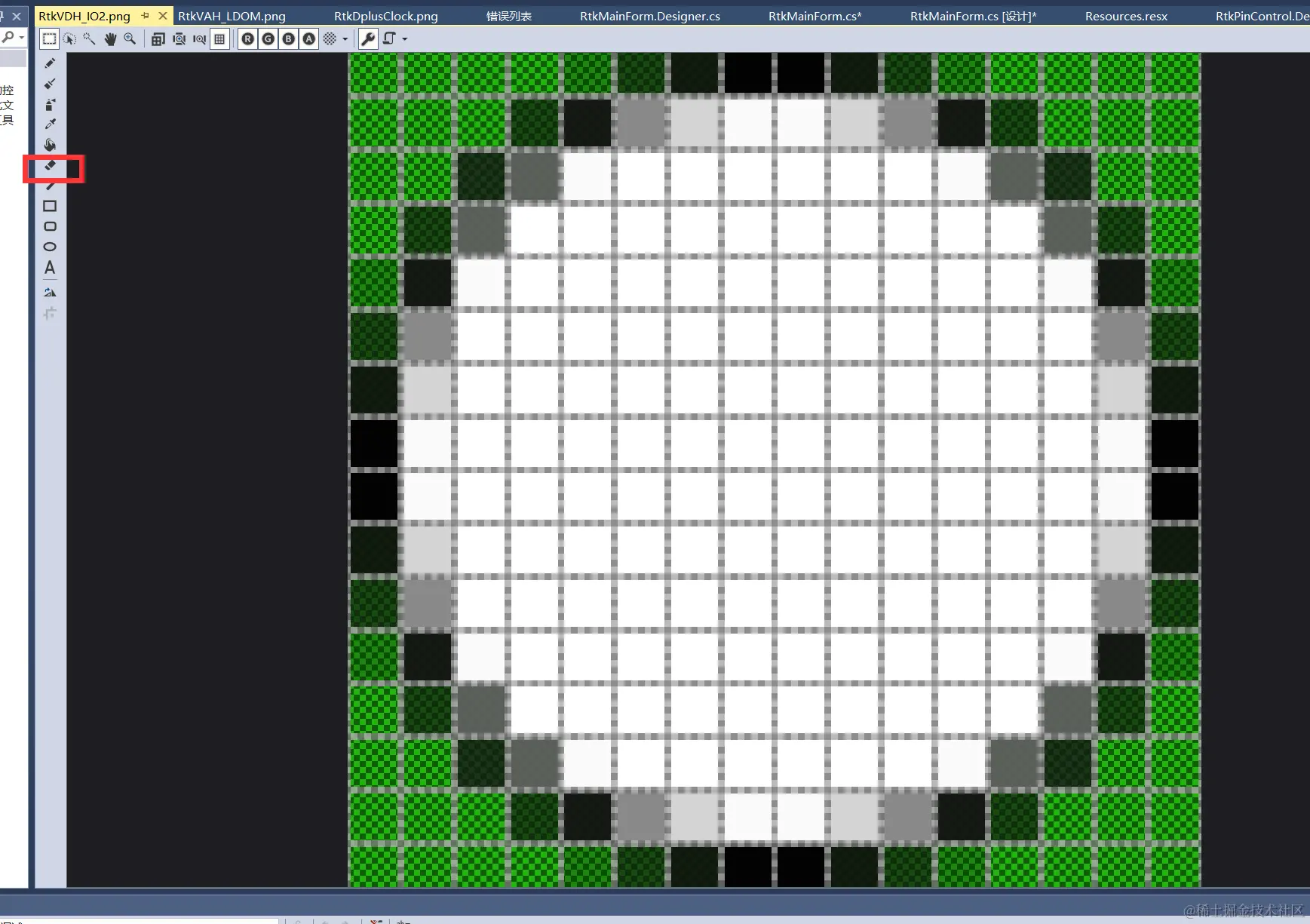1310x924 pixels.
Task: Open the image properties wrench button
Action: (368, 39)
